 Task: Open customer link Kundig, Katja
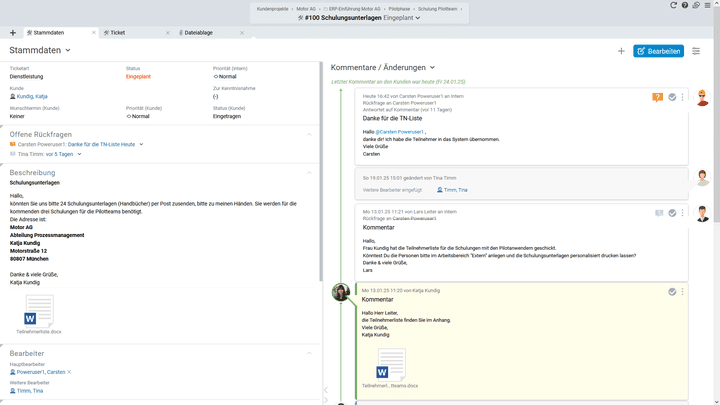click(32, 97)
